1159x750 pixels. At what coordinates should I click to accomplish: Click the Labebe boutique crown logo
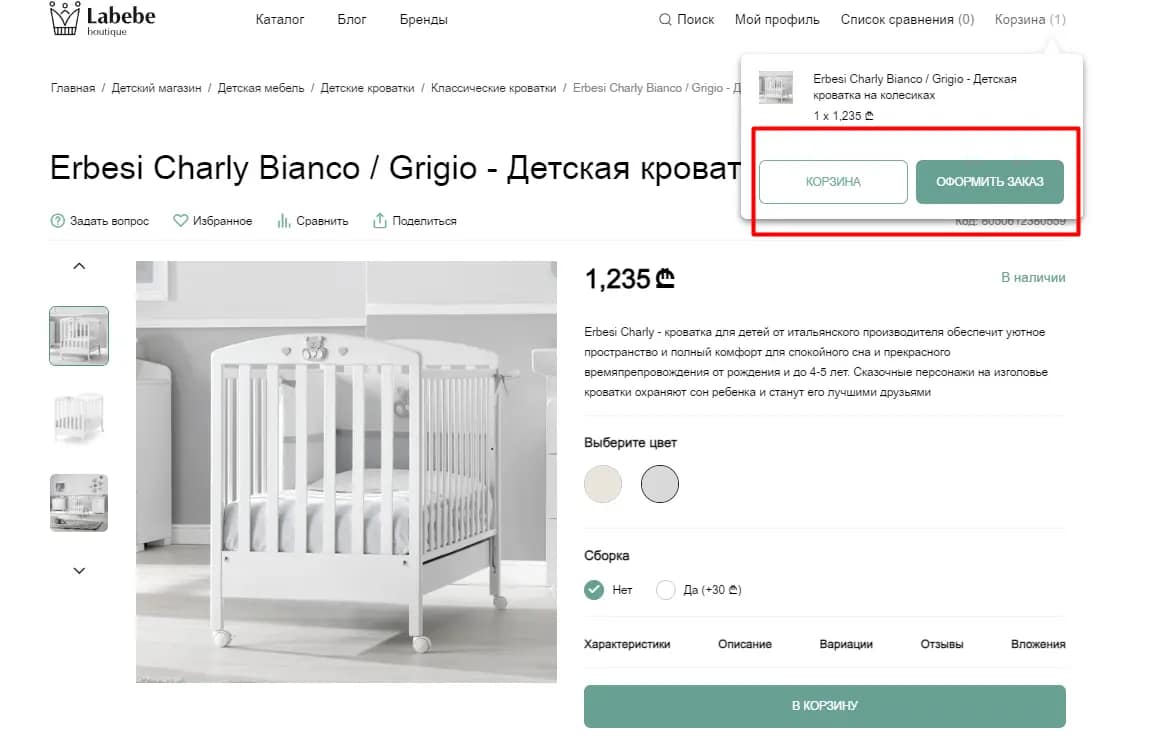(x=65, y=19)
